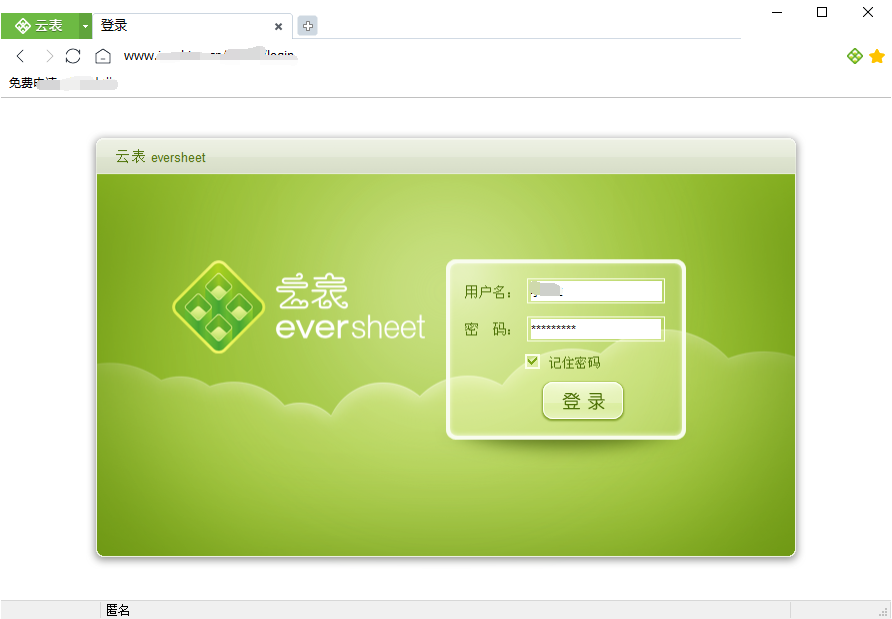Switch to the 登录 tab
Viewport: 892px width, 619px height.
click(192, 26)
